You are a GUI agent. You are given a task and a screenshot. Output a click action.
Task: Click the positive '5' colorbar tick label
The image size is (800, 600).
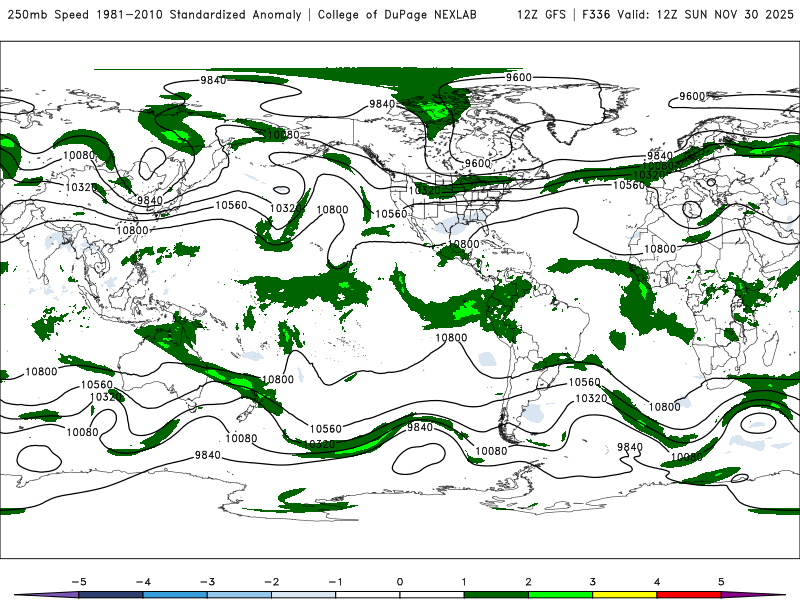(721, 582)
